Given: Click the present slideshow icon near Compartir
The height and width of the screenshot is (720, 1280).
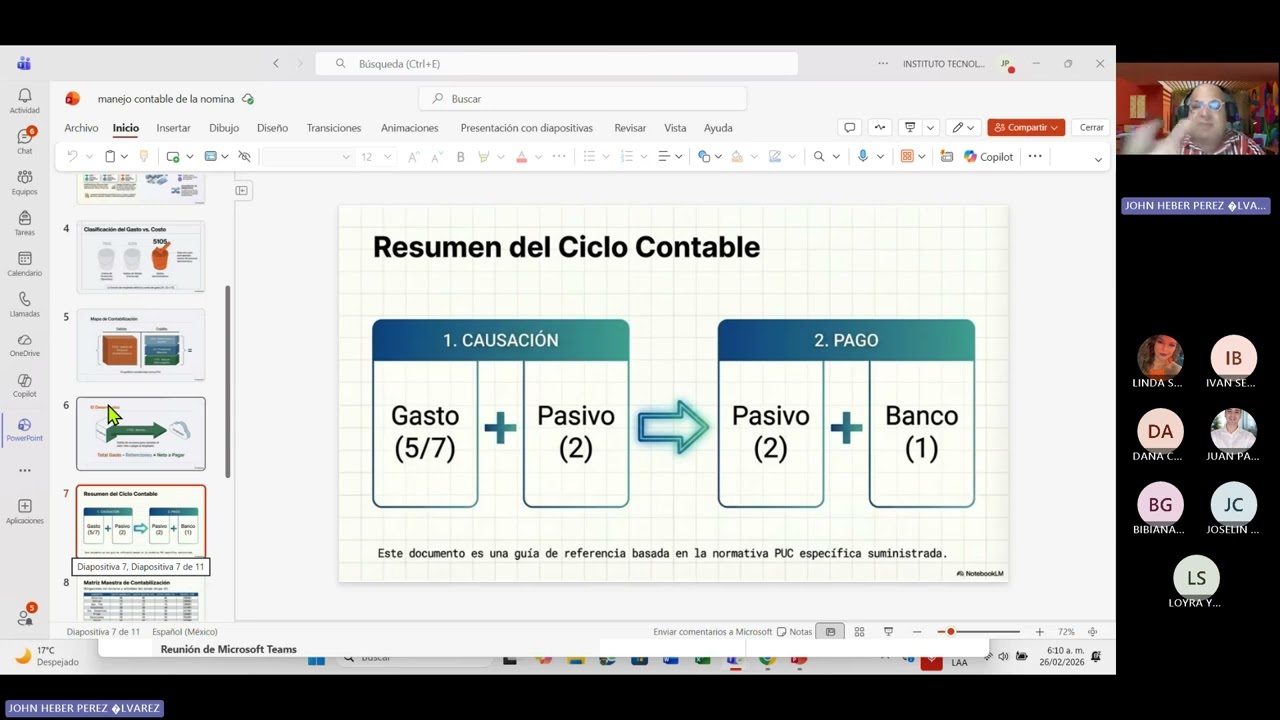Looking at the screenshot, I should [910, 128].
